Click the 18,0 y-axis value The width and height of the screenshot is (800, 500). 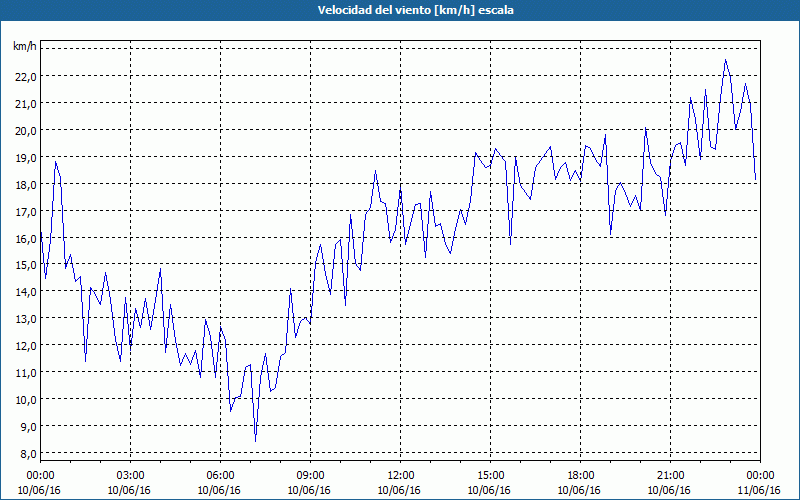point(26,185)
